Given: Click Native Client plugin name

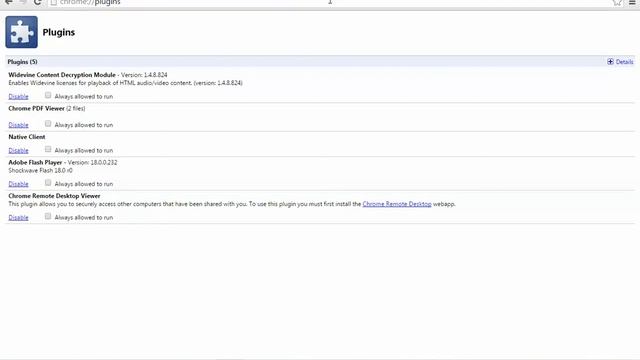Looking at the screenshot, I should pos(27,137).
